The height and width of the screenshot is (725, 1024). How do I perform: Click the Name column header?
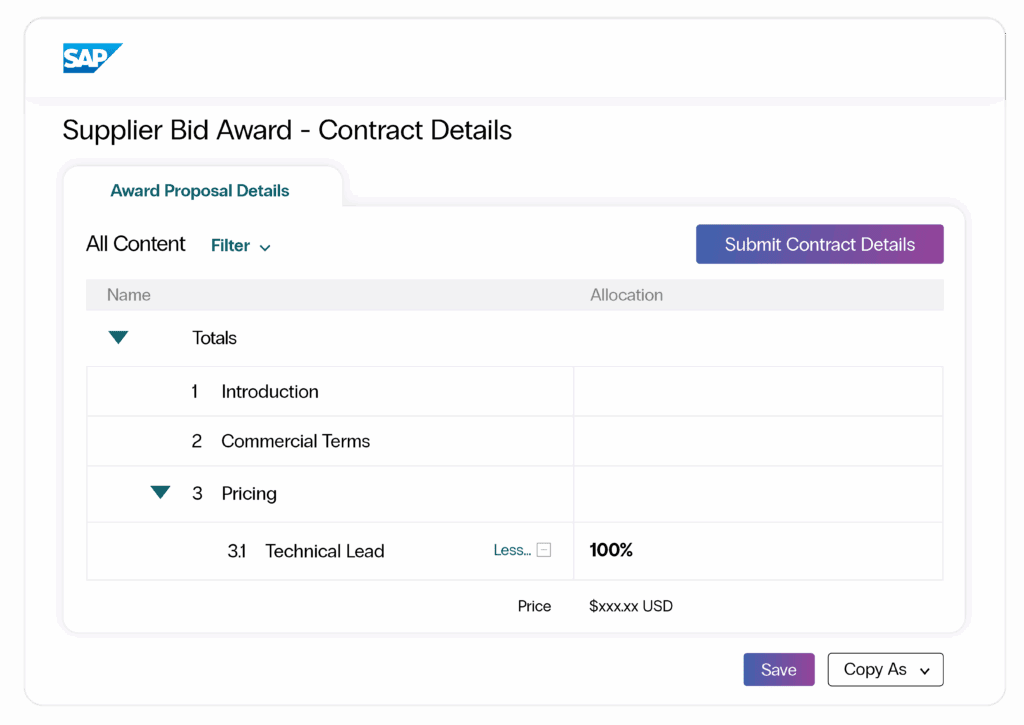[x=129, y=295]
